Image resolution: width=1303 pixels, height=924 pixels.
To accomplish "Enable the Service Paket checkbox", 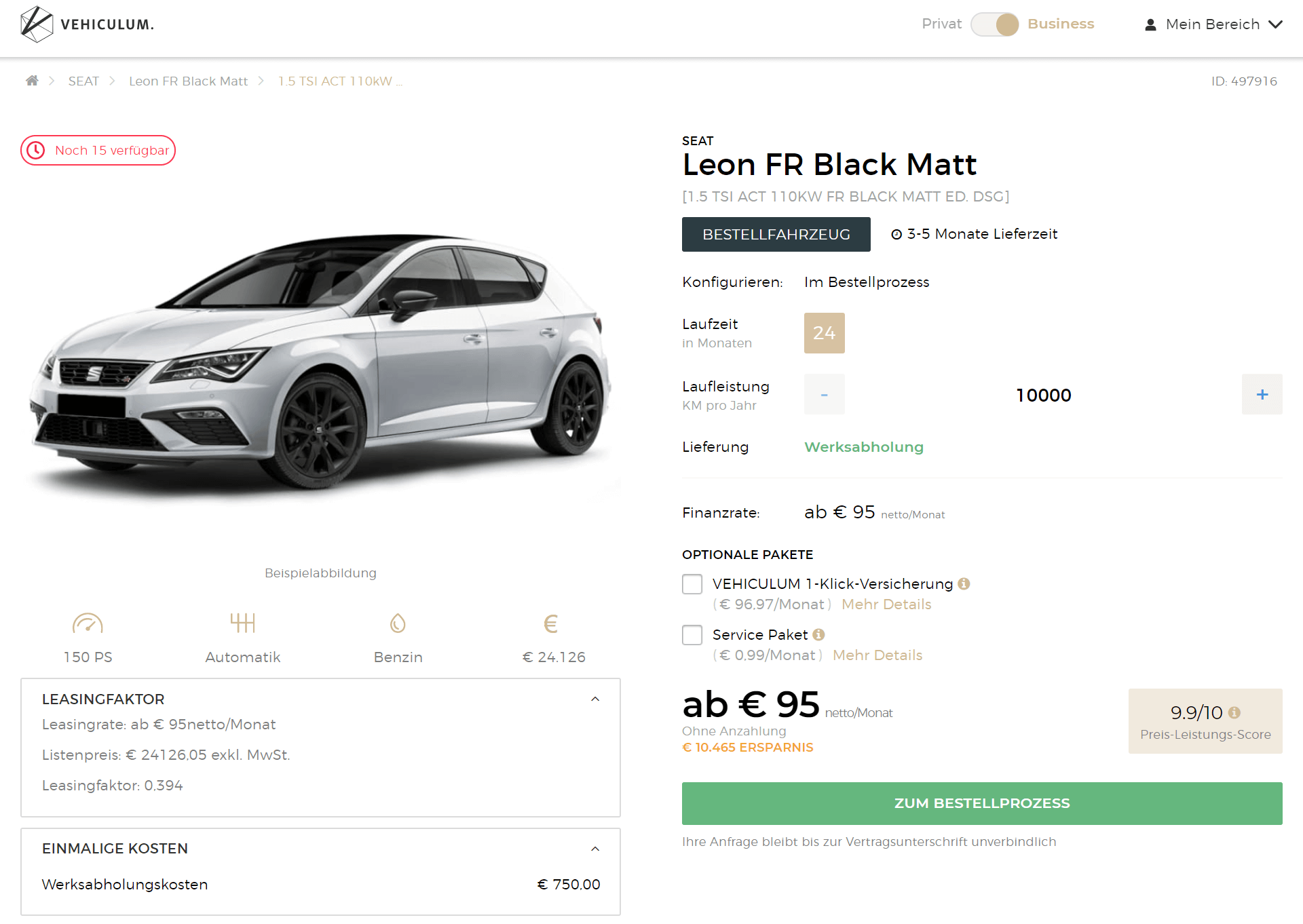I will [692, 635].
